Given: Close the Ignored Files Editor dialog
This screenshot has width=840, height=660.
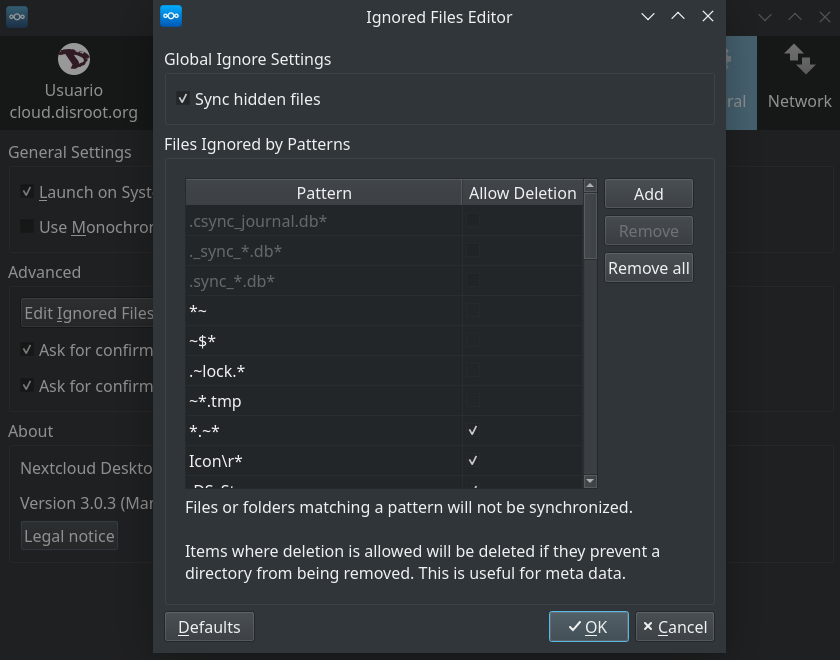Looking at the screenshot, I should pyautogui.click(x=708, y=16).
